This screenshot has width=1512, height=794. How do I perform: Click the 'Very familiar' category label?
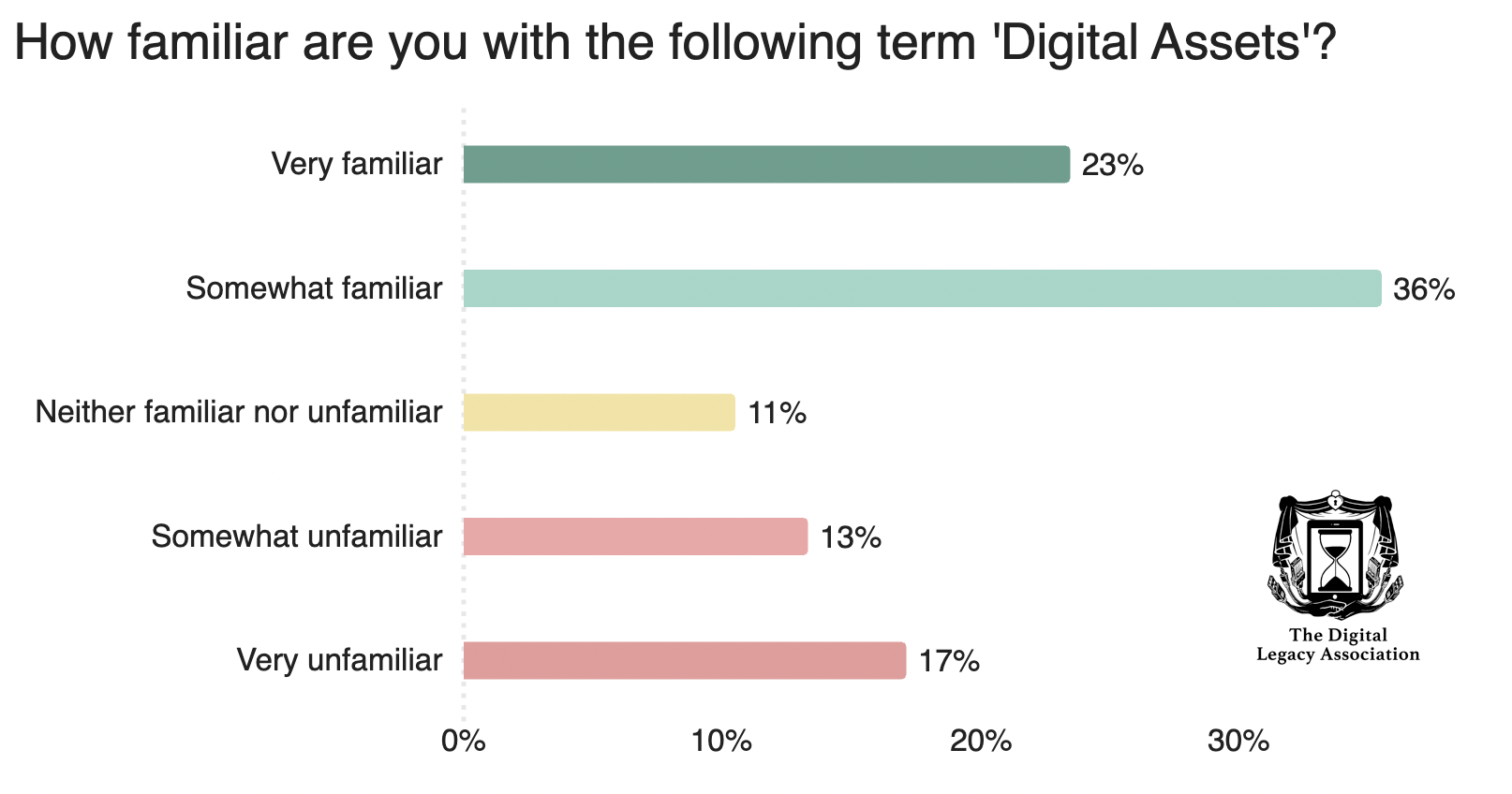click(357, 165)
